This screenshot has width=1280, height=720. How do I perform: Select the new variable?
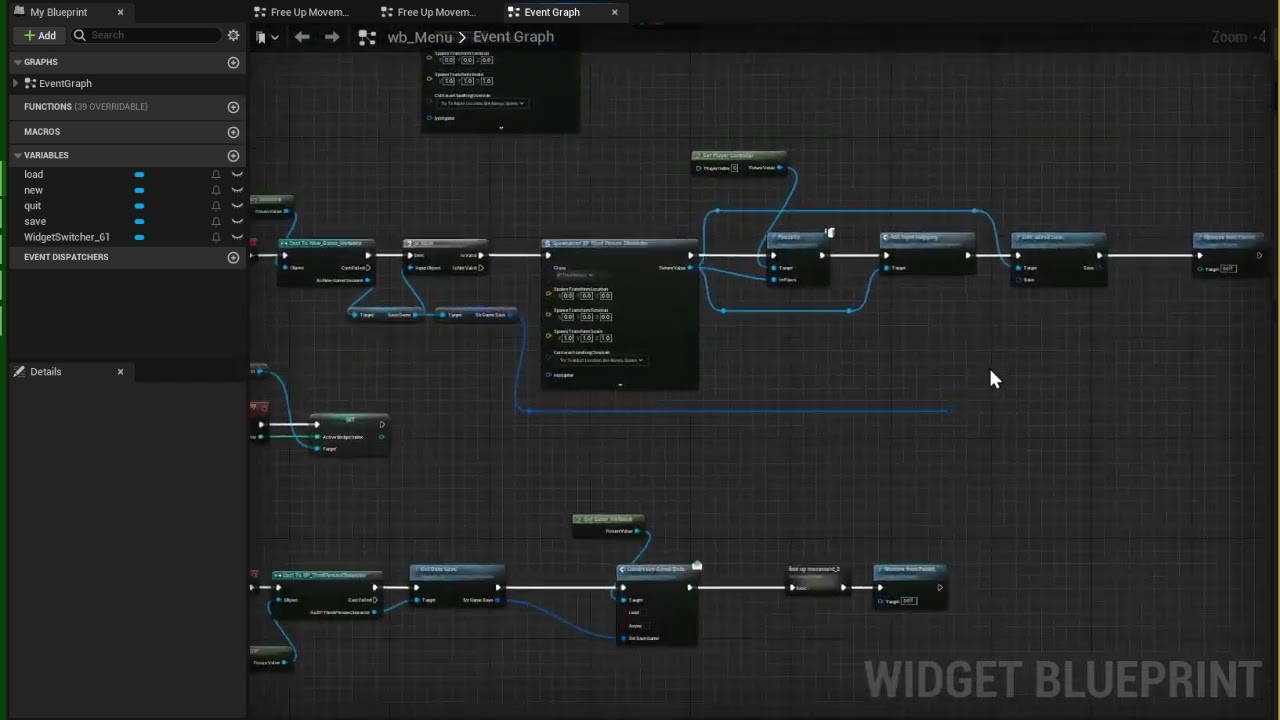point(33,190)
